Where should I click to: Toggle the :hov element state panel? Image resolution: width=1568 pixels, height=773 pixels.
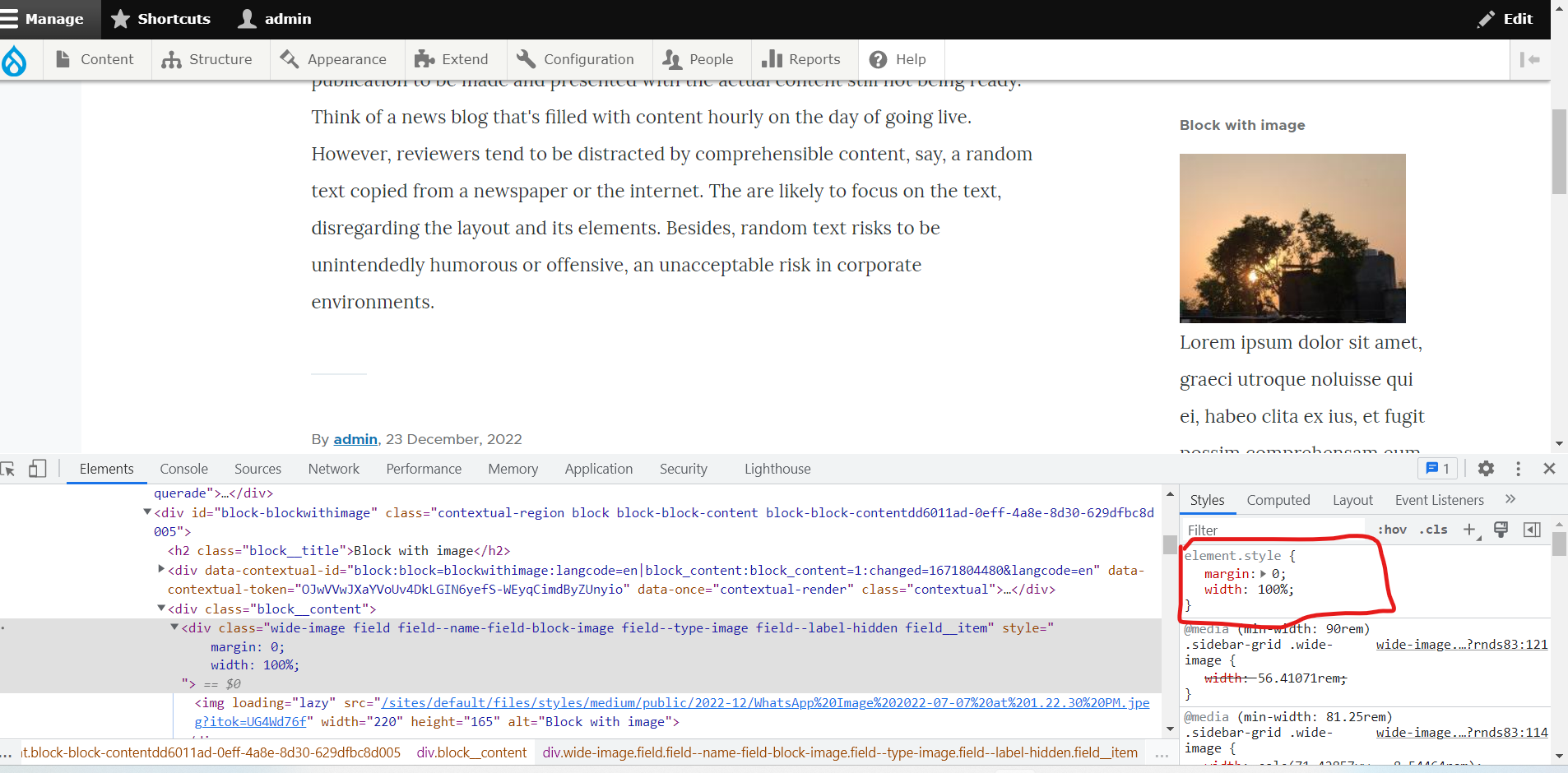pos(1394,530)
